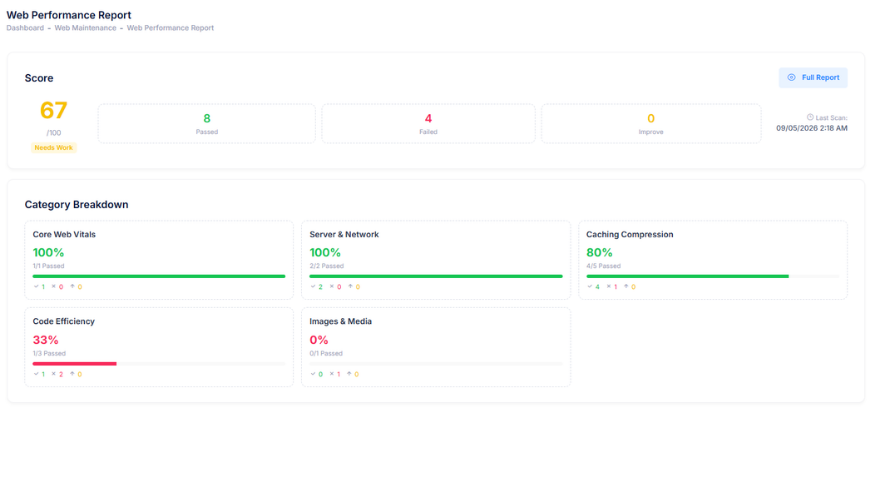
Task: Click the eye icon in Full Report
Action: click(x=791, y=78)
